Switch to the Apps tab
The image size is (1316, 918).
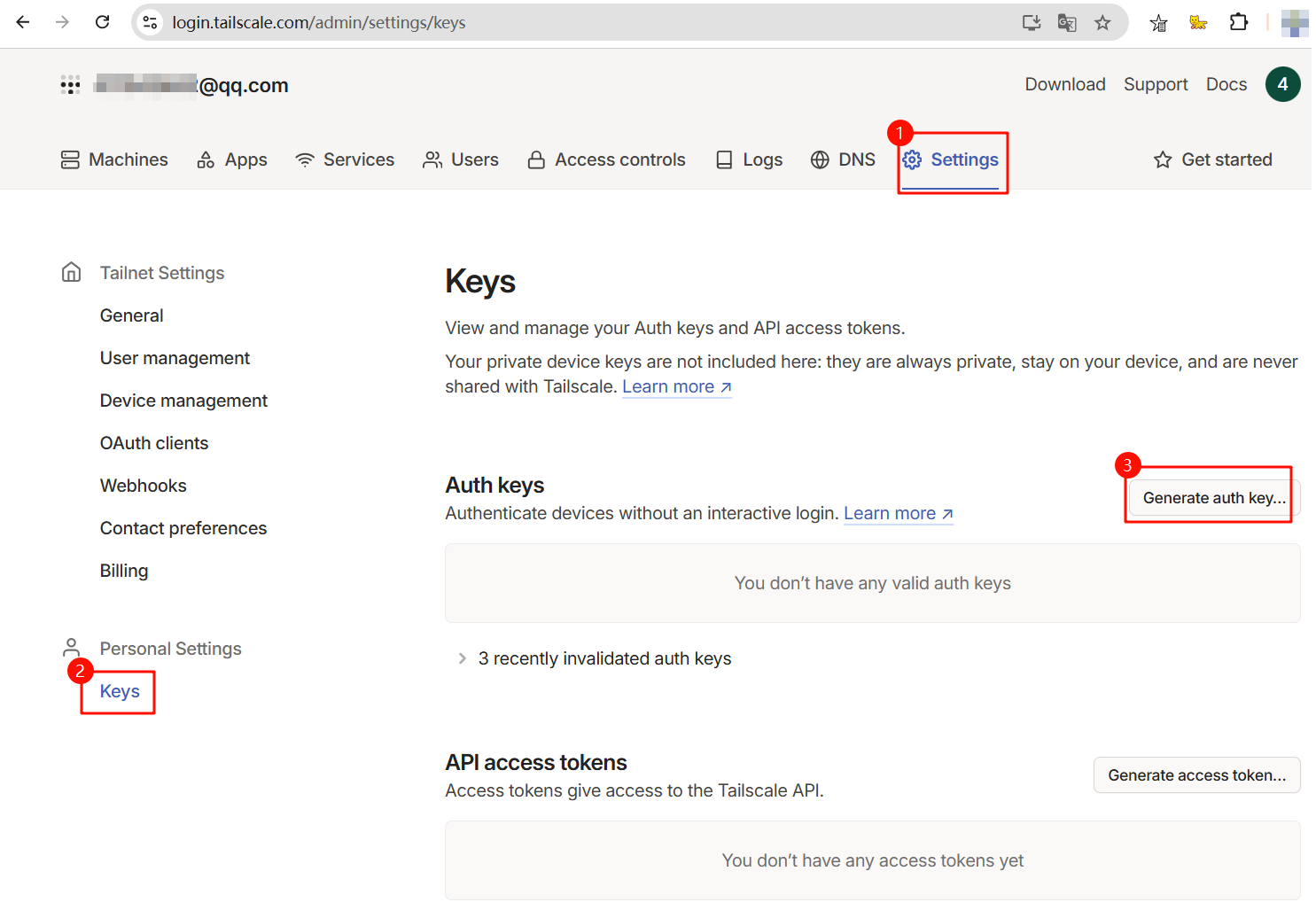(x=232, y=159)
